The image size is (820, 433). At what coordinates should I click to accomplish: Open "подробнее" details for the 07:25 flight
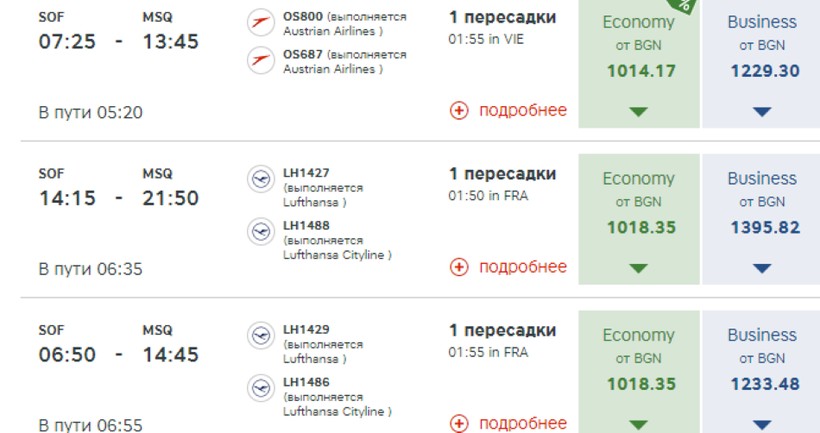click(522, 111)
